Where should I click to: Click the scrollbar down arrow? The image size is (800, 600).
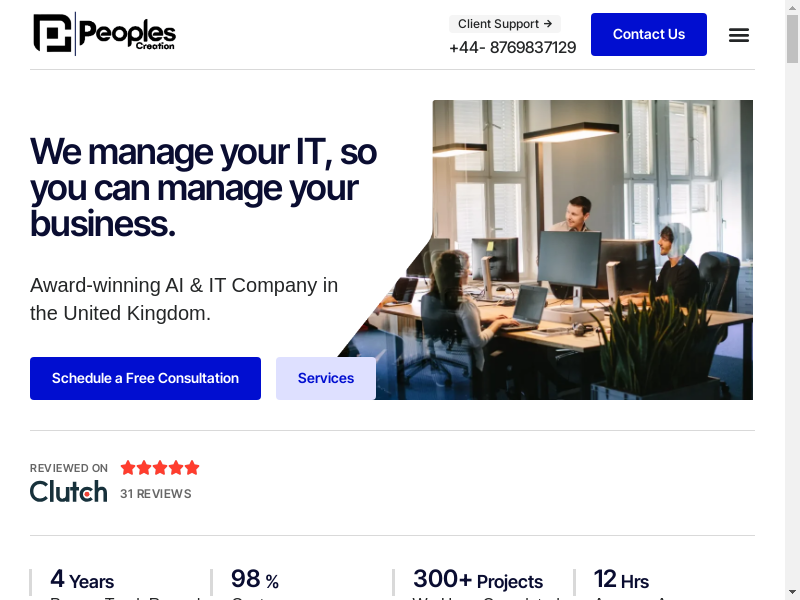(x=792, y=593)
